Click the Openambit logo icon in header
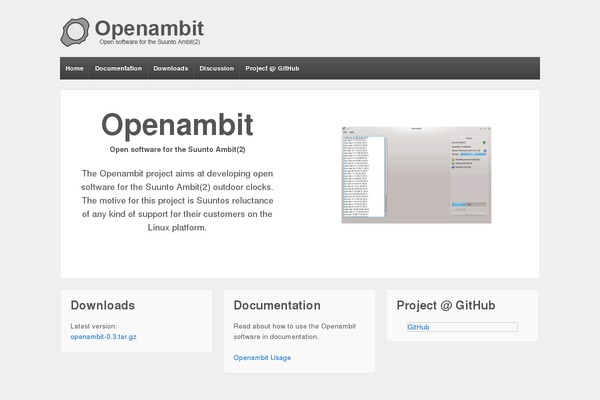The image size is (600, 400). tap(75, 32)
